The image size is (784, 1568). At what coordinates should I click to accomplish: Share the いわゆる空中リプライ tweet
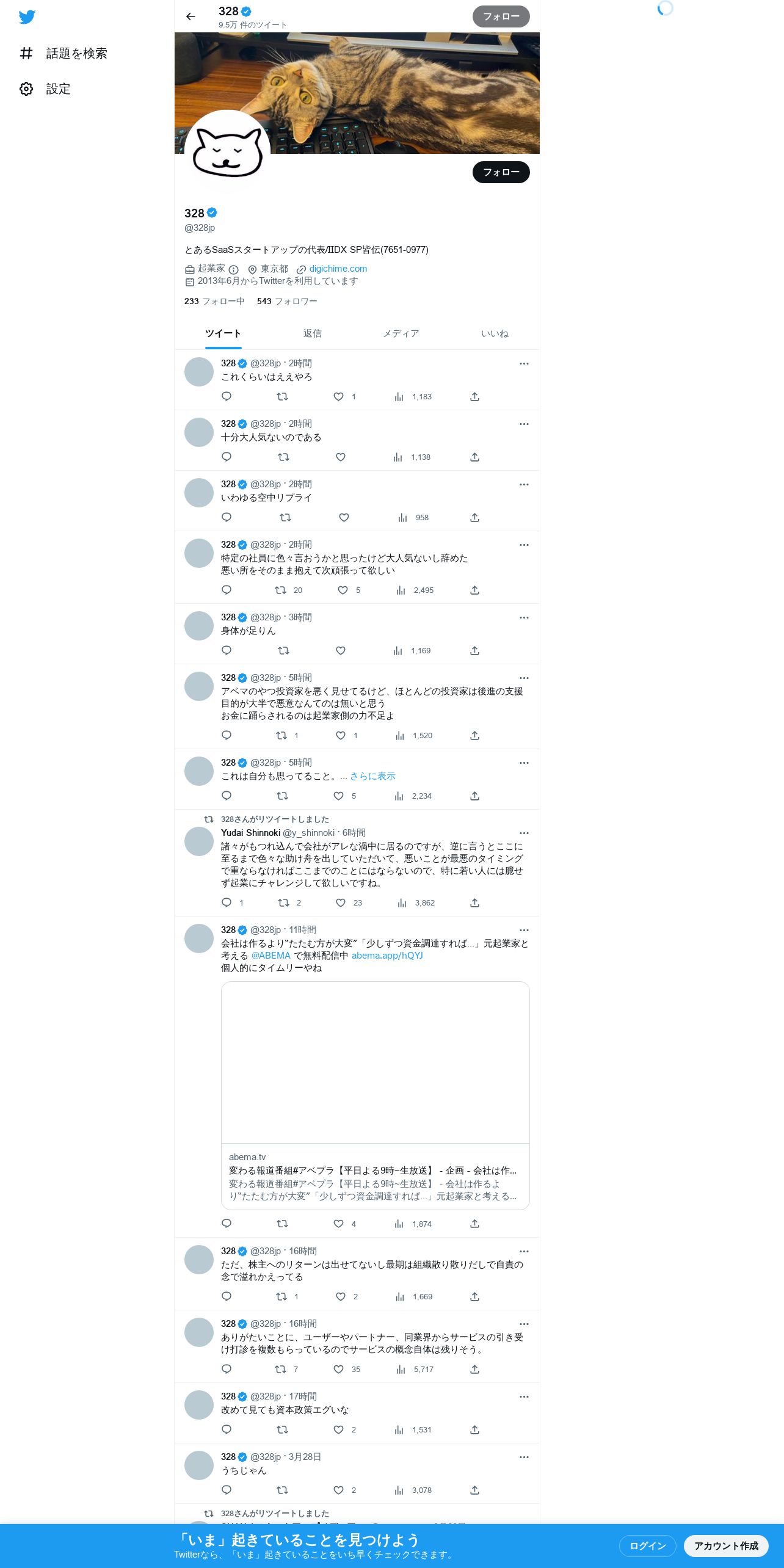click(474, 517)
